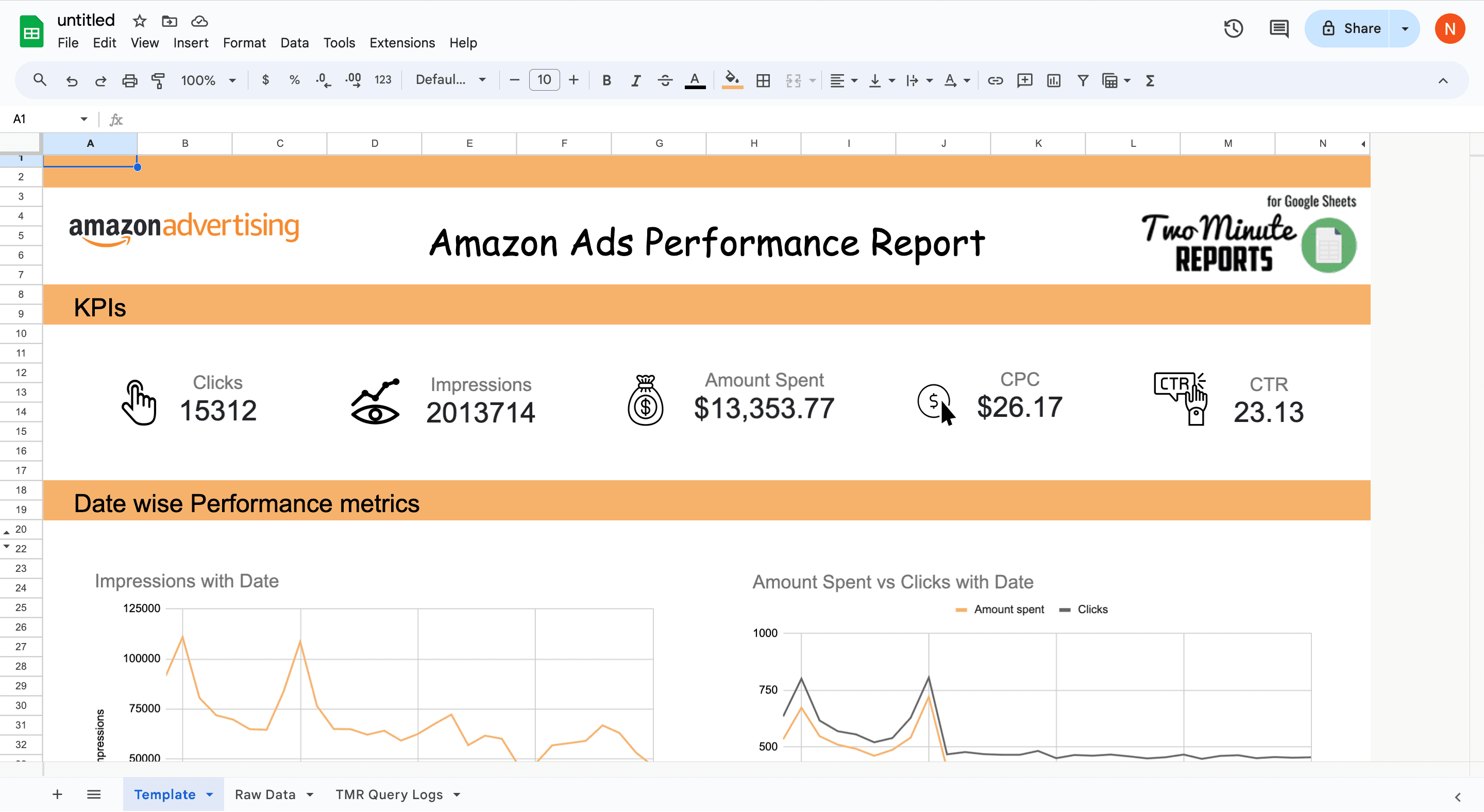The height and width of the screenshot is (812, 1484).
Task: Click the font size input field
Action: coord(544,80)
